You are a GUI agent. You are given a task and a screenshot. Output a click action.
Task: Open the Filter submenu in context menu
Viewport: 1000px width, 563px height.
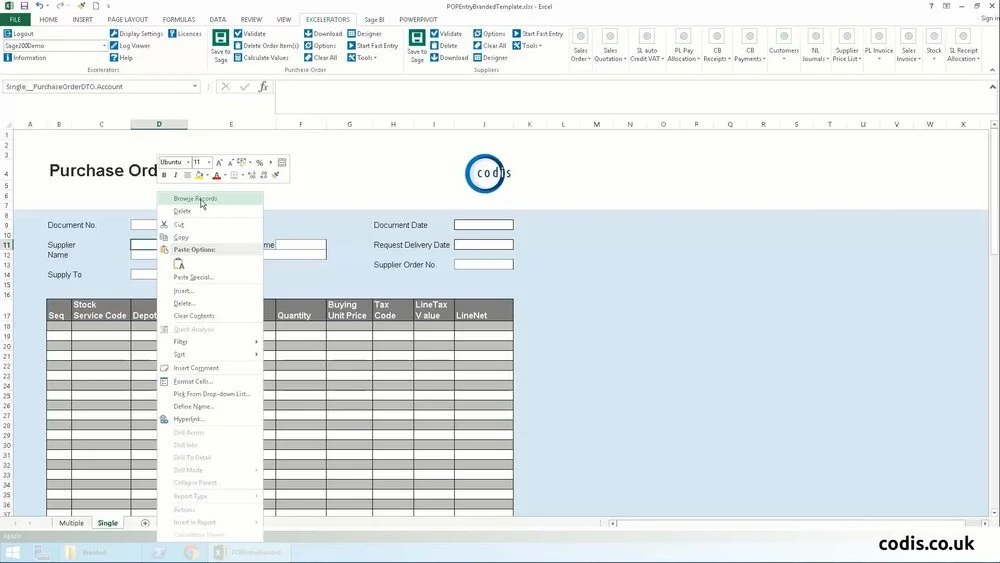pyautogui.click(x=210, y=342)
